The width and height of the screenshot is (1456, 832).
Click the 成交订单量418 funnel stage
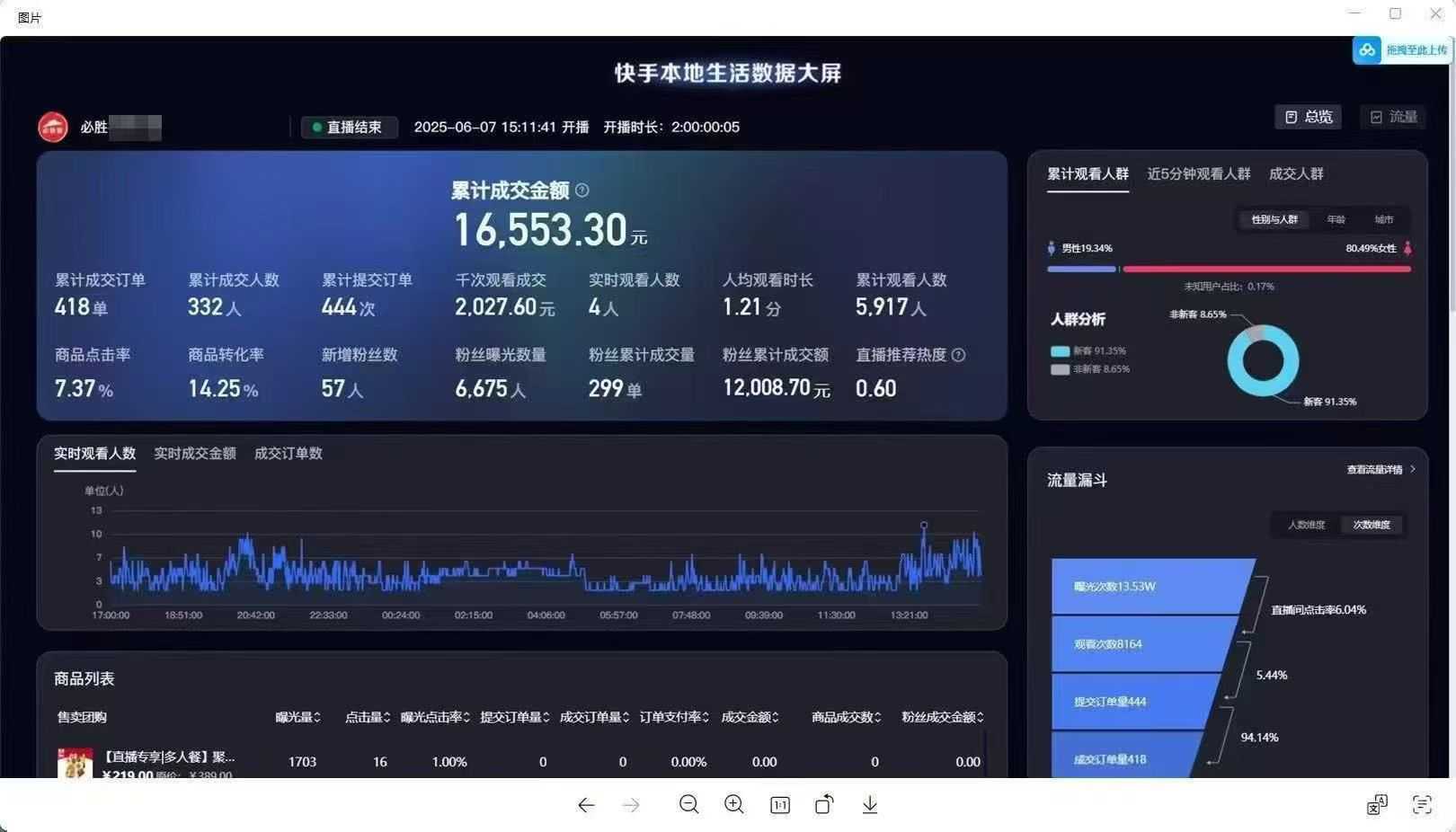[x=1128, y=756]
